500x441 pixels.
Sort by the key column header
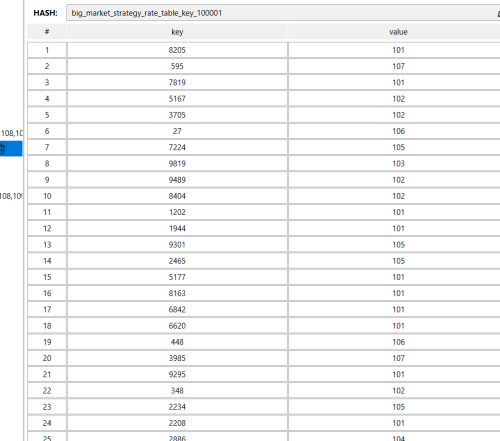click(177, 32)
